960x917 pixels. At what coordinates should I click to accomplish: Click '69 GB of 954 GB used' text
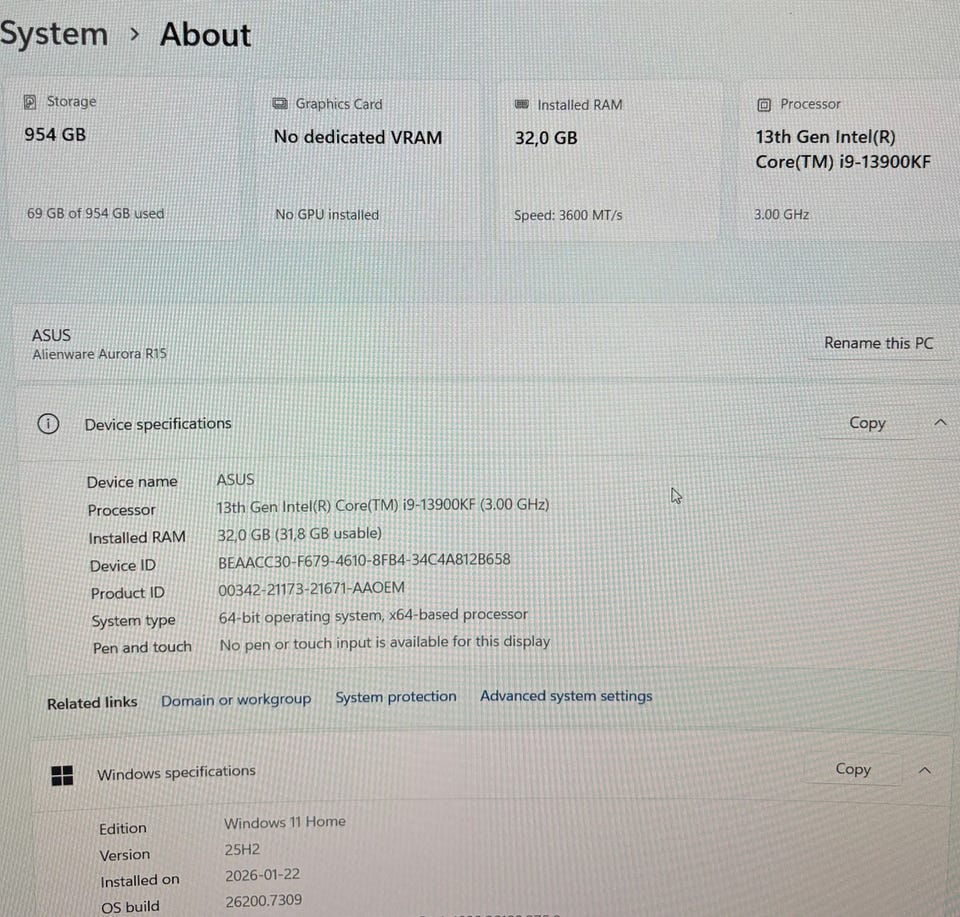point(96,214)
